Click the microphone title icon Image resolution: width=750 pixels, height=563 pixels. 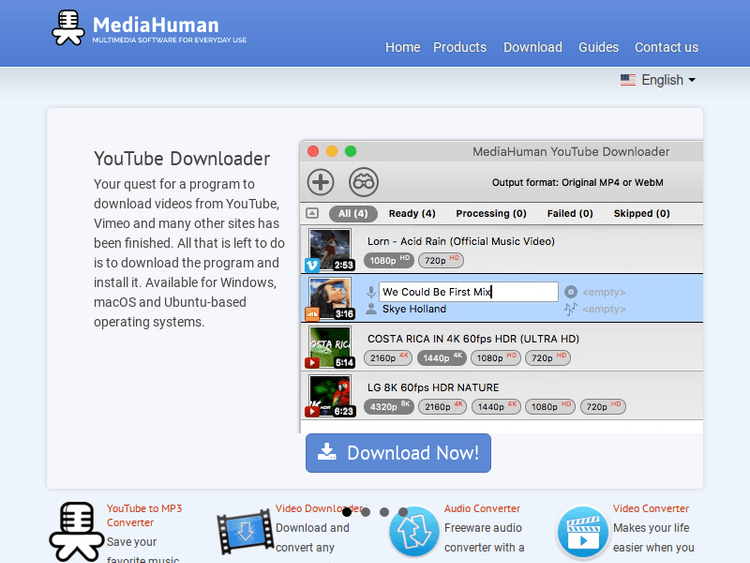[371, 292]
